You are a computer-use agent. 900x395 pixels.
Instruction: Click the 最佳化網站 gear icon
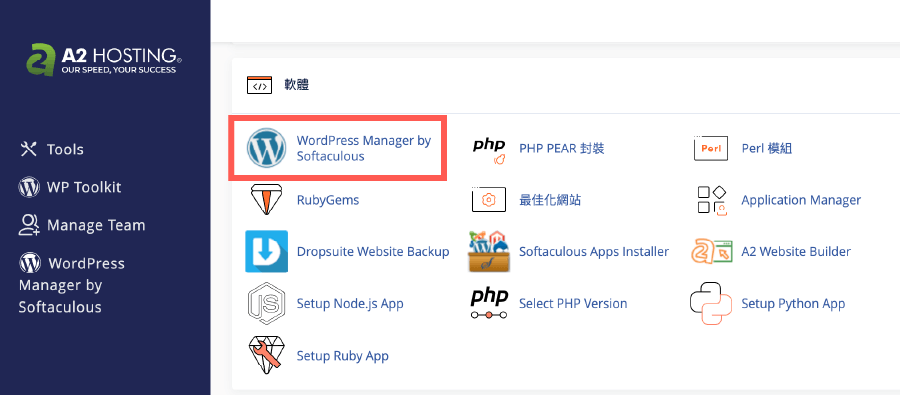click(x=488, y=200)
